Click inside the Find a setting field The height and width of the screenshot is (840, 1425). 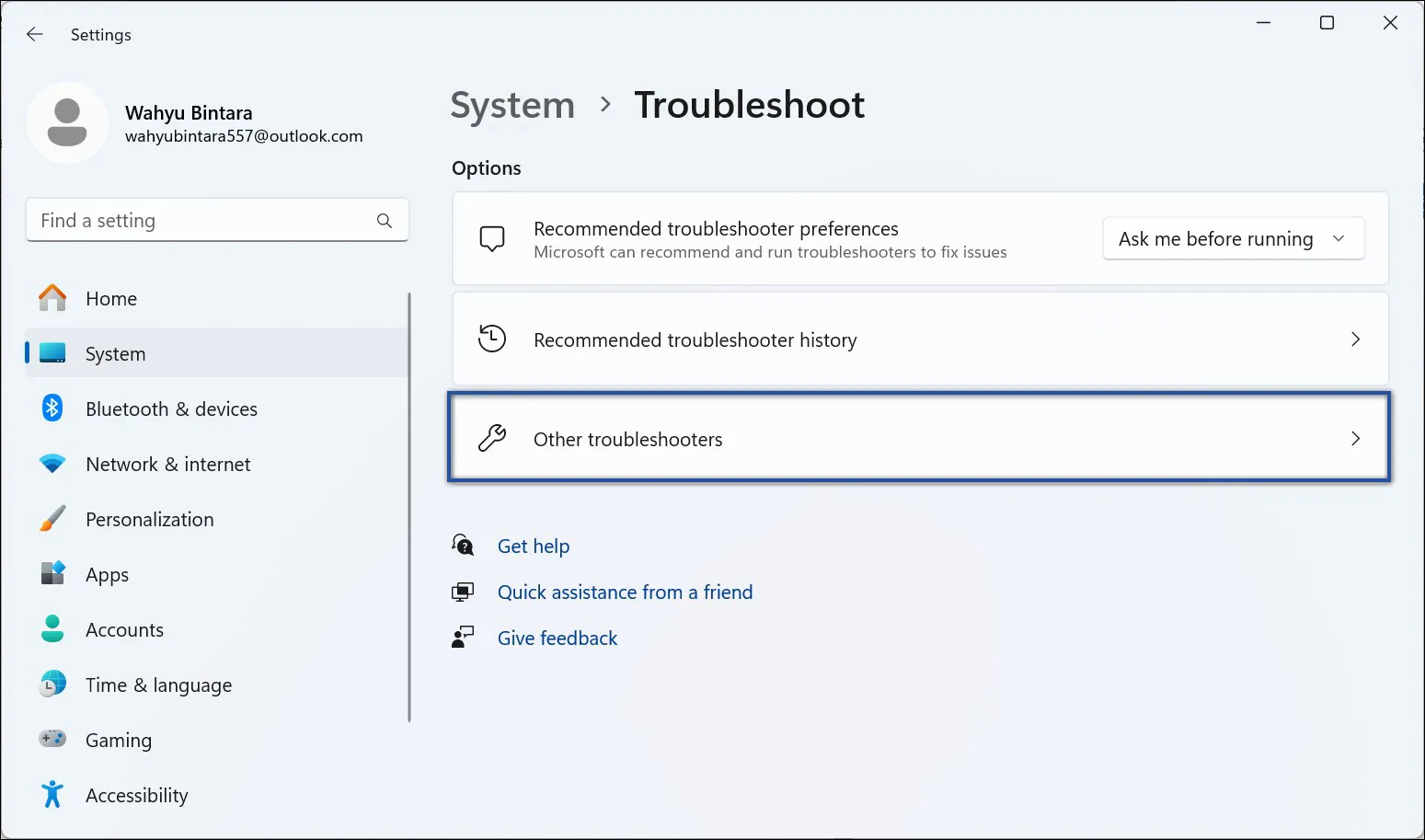pos(184,220)
